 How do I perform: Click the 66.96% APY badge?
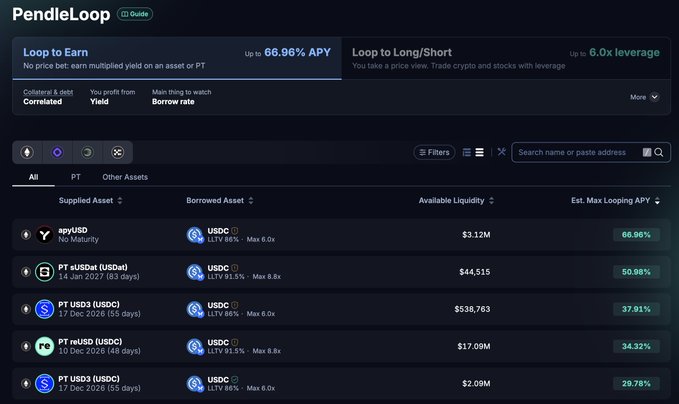click(x=636, y=235)
